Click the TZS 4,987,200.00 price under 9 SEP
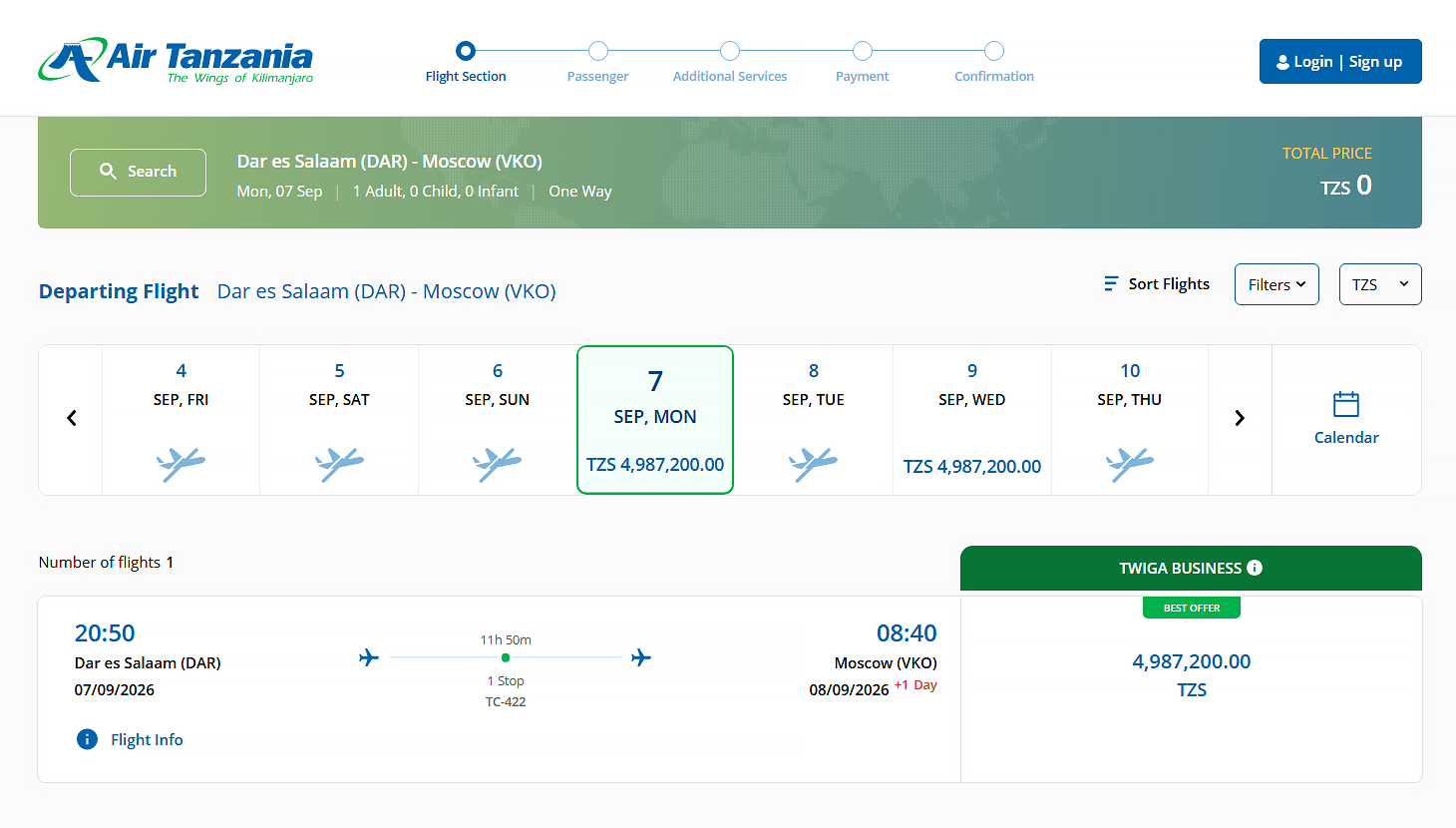Viewport: 1456px width, 828px height. (x=972, y=466)
